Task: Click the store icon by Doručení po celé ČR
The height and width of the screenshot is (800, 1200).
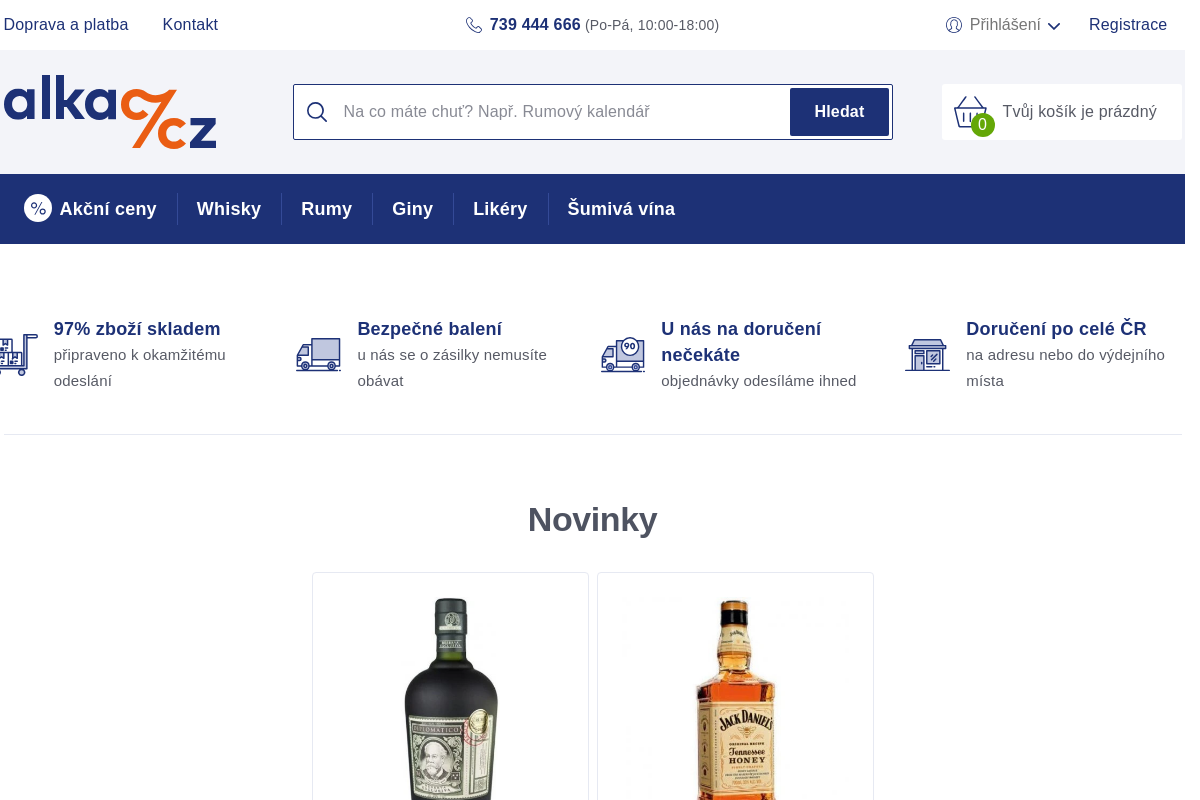Action: coord(927,355)
